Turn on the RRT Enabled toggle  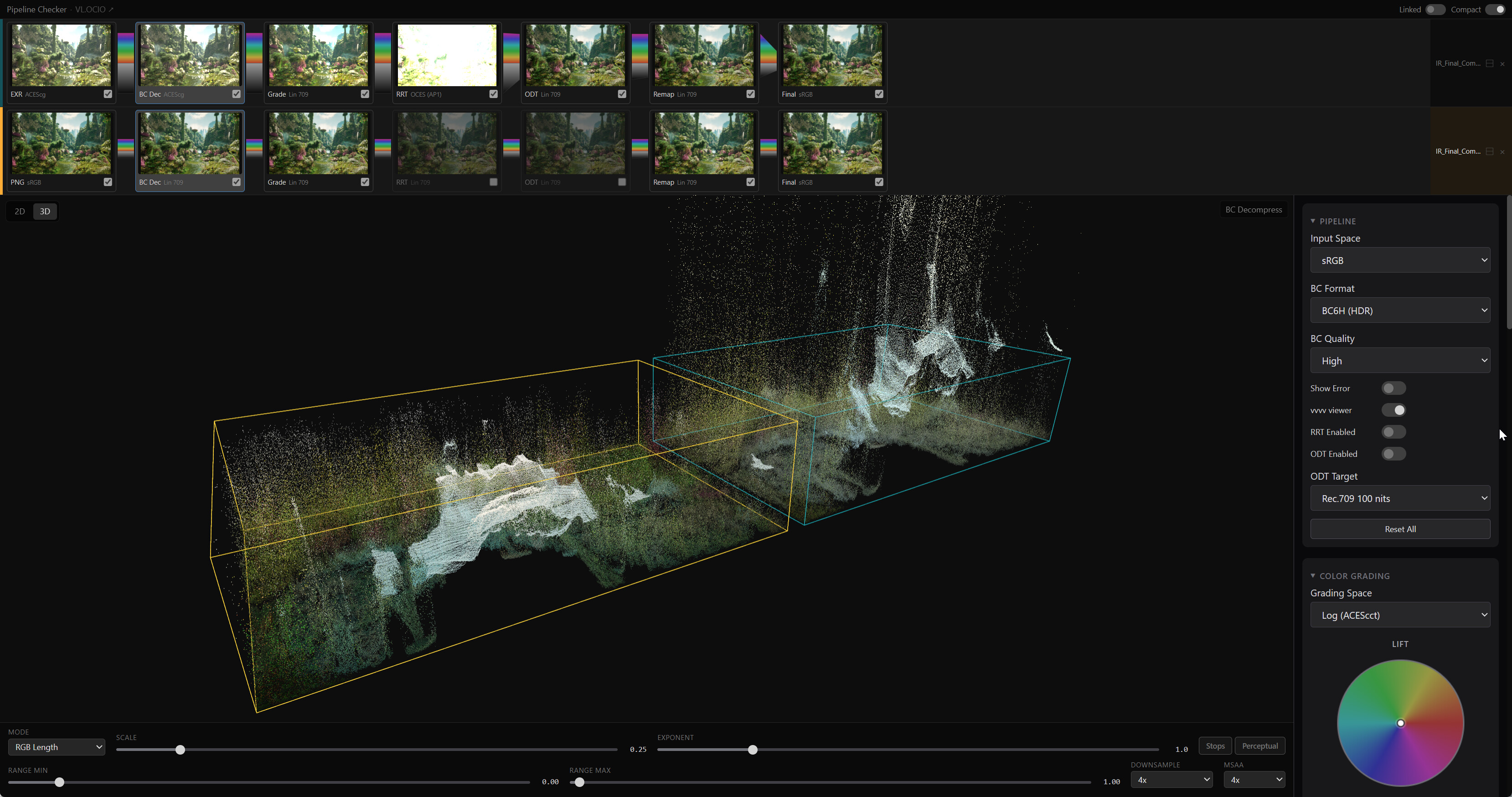coord(1393,432)
